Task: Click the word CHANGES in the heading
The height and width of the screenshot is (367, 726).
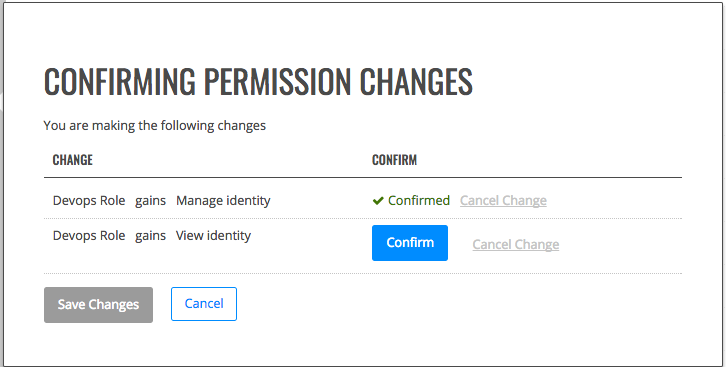Action: pyautogui.click(x=416, y=81)
